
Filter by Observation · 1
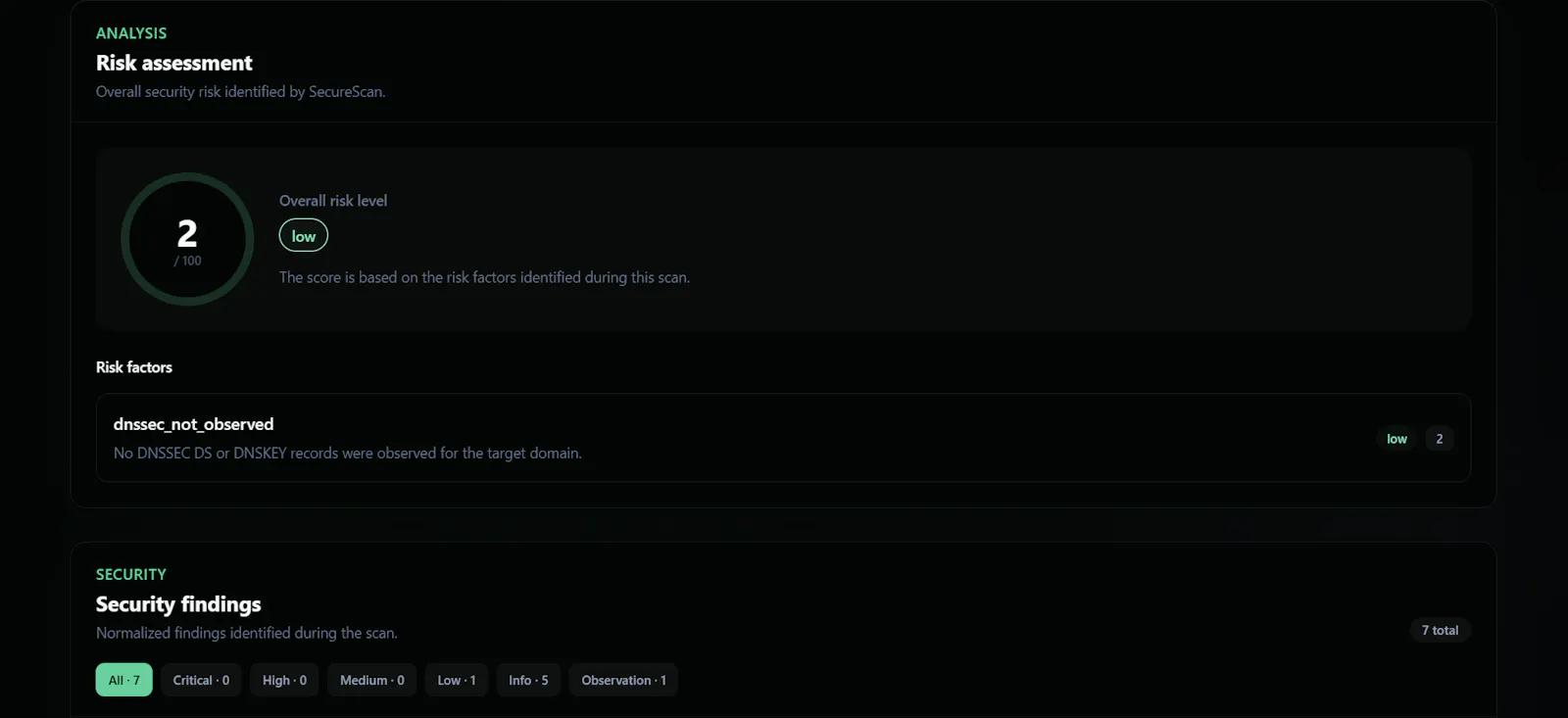pyautogui.click(x=623, y=680)
